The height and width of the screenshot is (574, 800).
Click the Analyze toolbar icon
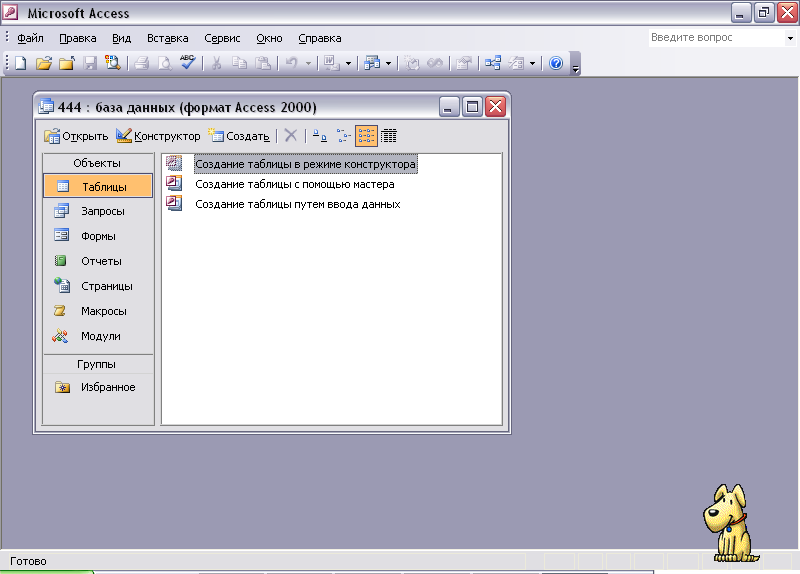click(x=372, y=63)
